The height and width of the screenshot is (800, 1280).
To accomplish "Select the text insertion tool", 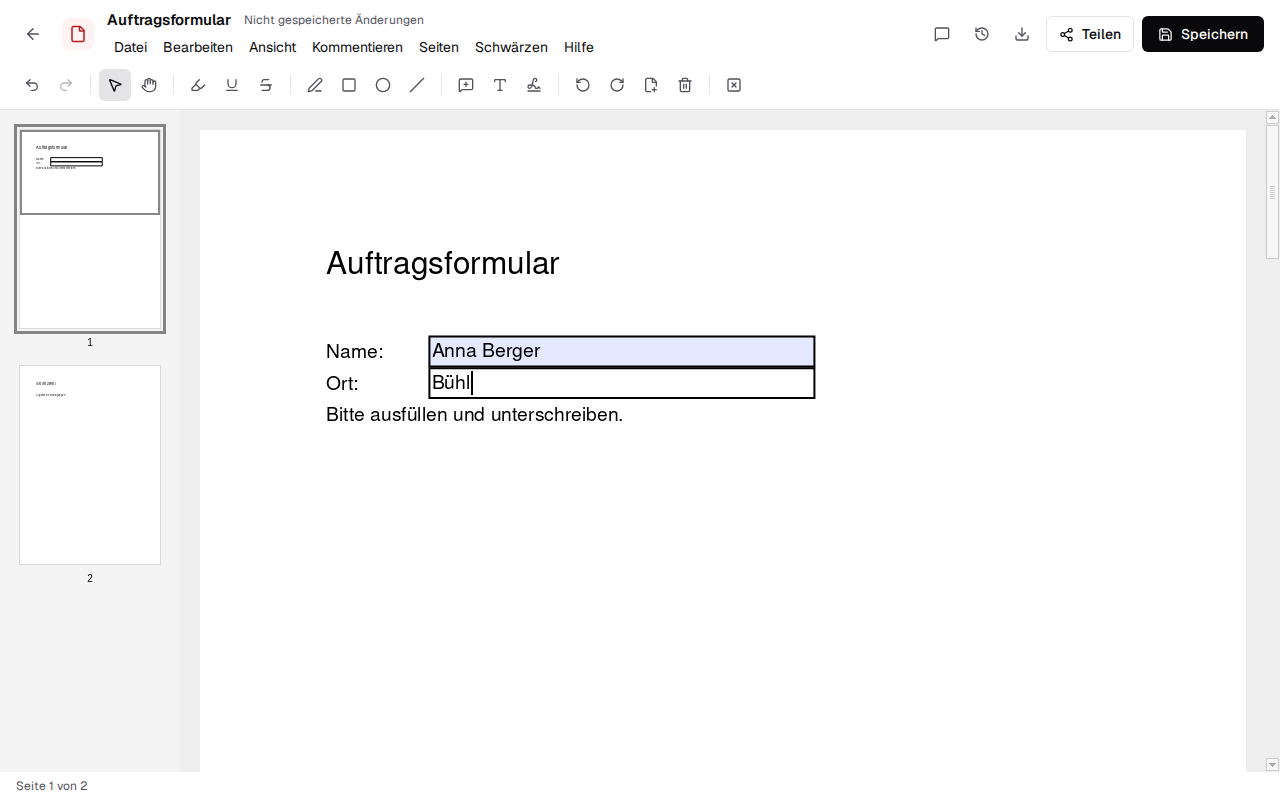I will click(x=500, y=85).
